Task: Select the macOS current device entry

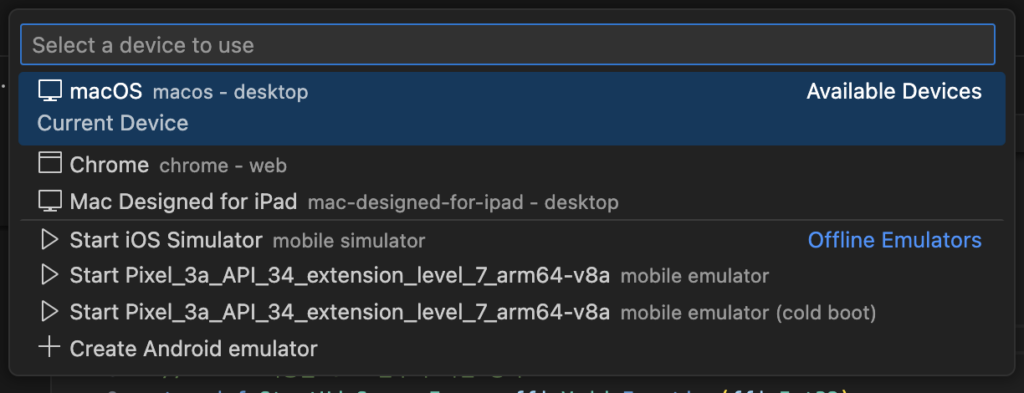Action: click(x=511, y=108)
